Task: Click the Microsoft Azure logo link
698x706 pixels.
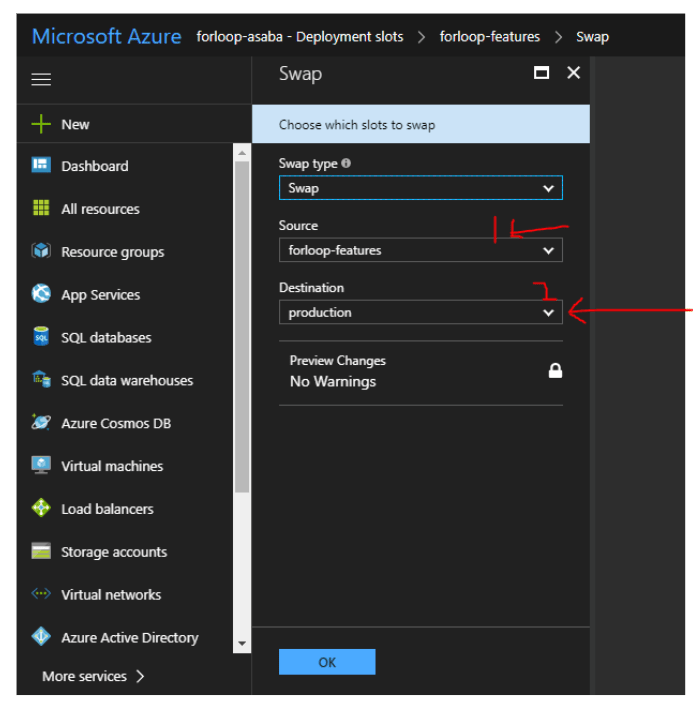Action: (x=107, y=36)
